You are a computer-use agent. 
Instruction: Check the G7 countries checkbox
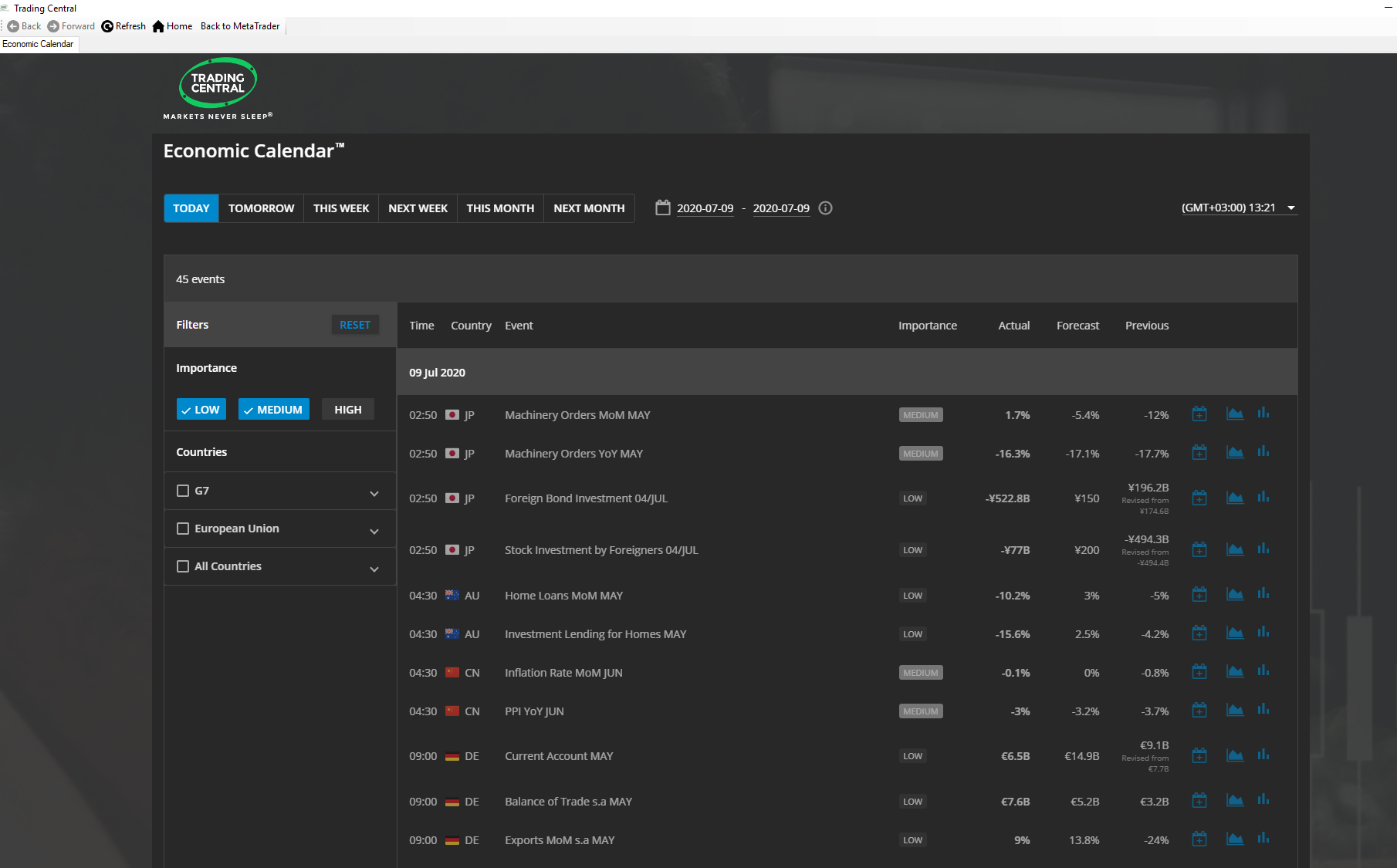click(183, 491)
